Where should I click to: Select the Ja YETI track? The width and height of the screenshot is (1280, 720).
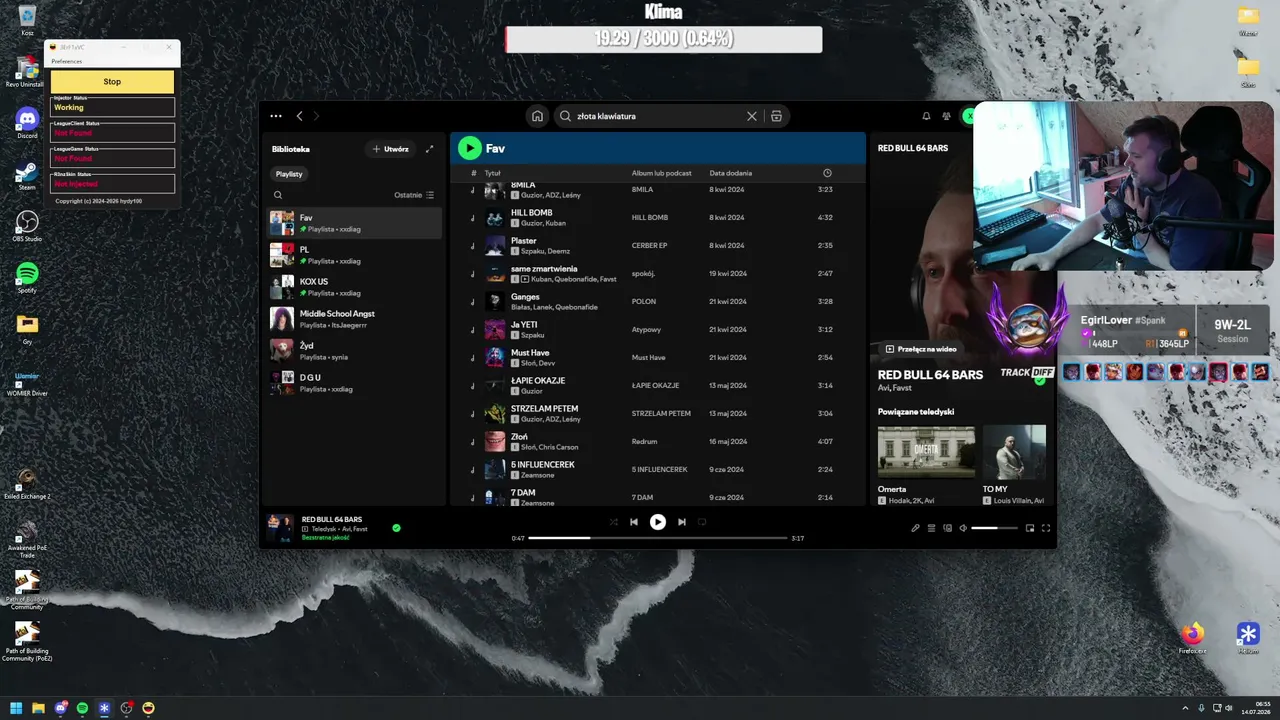coord(658,329)
